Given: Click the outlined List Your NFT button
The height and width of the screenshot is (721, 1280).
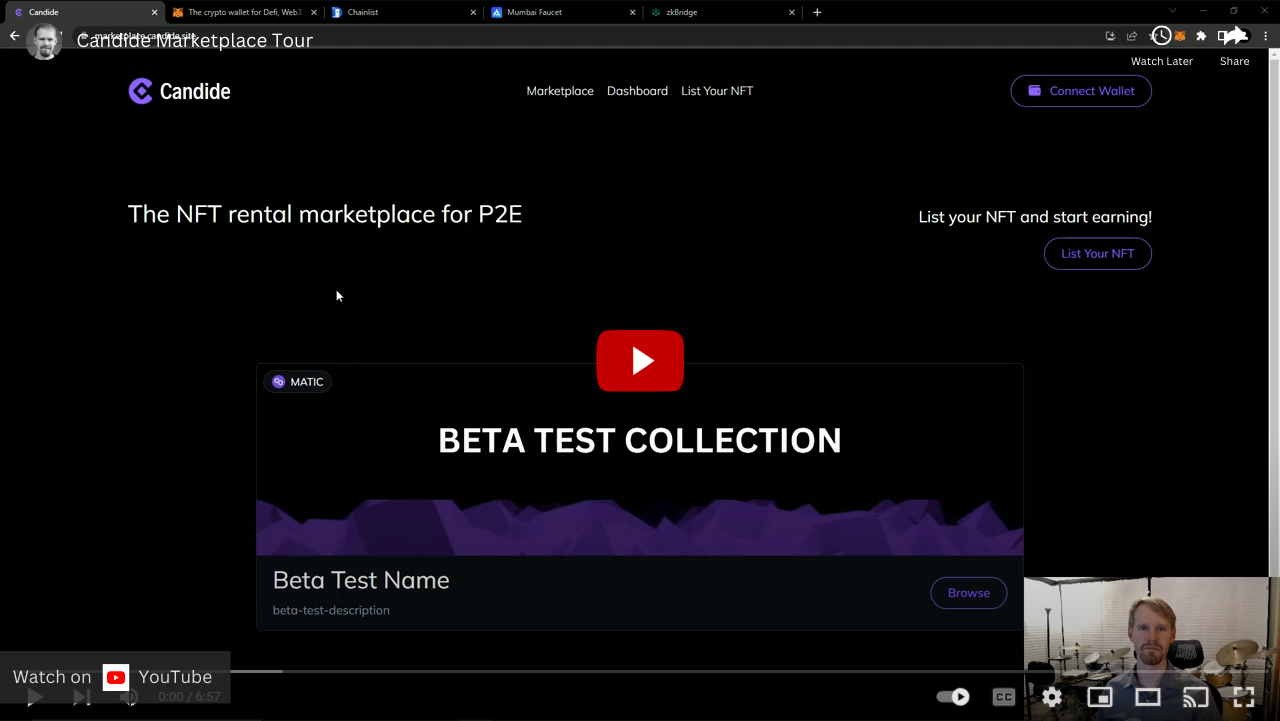Looking at the screenshot, I should pyautogui.click(x=1097, y=253).
